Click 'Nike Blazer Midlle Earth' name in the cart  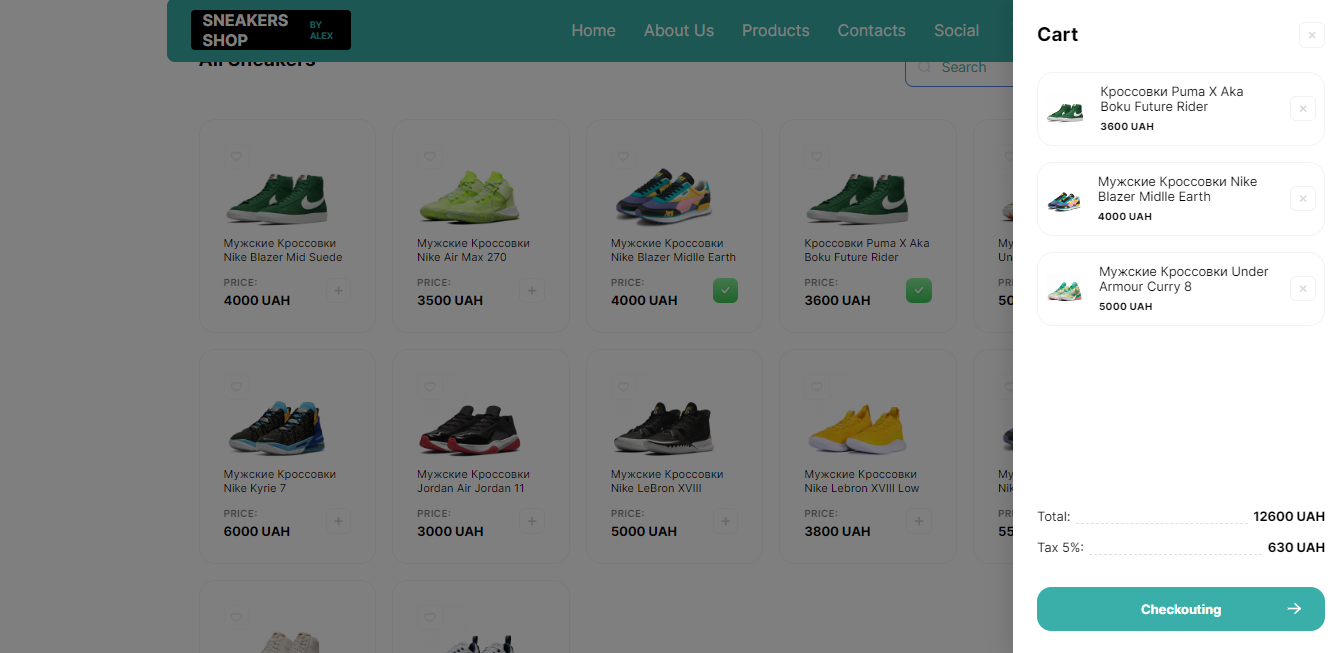(x=1178, y=189)
